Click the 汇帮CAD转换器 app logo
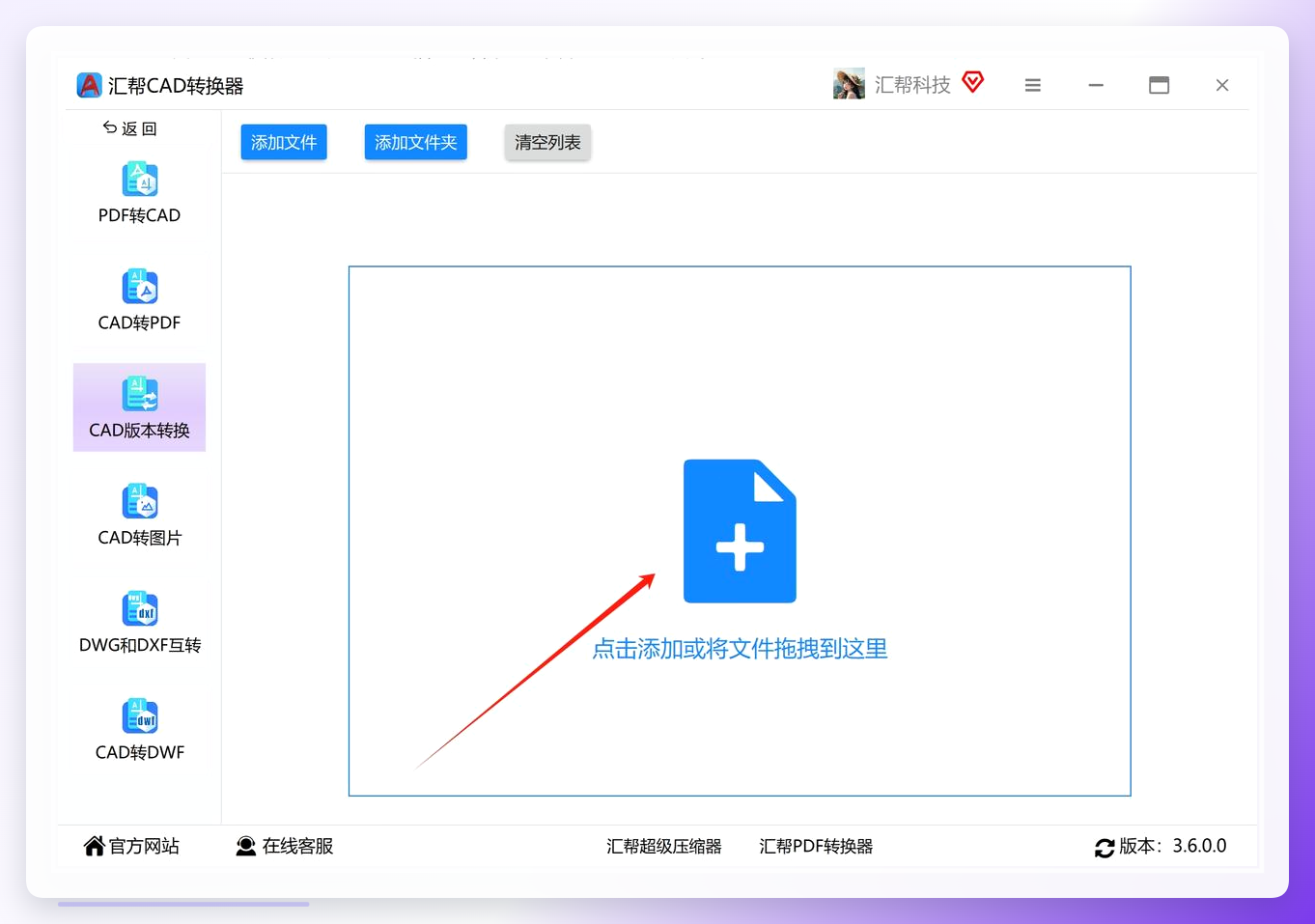 pos(89,85)
